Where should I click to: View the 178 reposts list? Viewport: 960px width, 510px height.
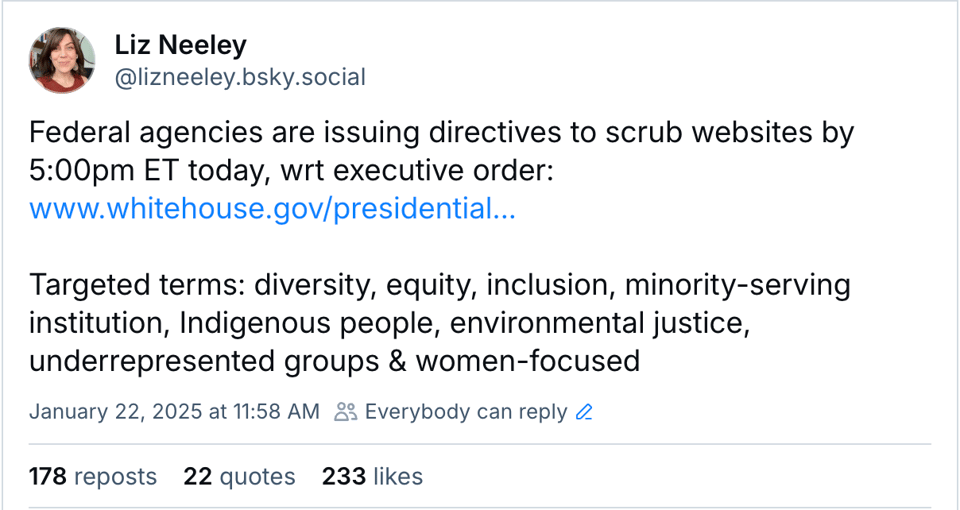click(x=93, y=477)
